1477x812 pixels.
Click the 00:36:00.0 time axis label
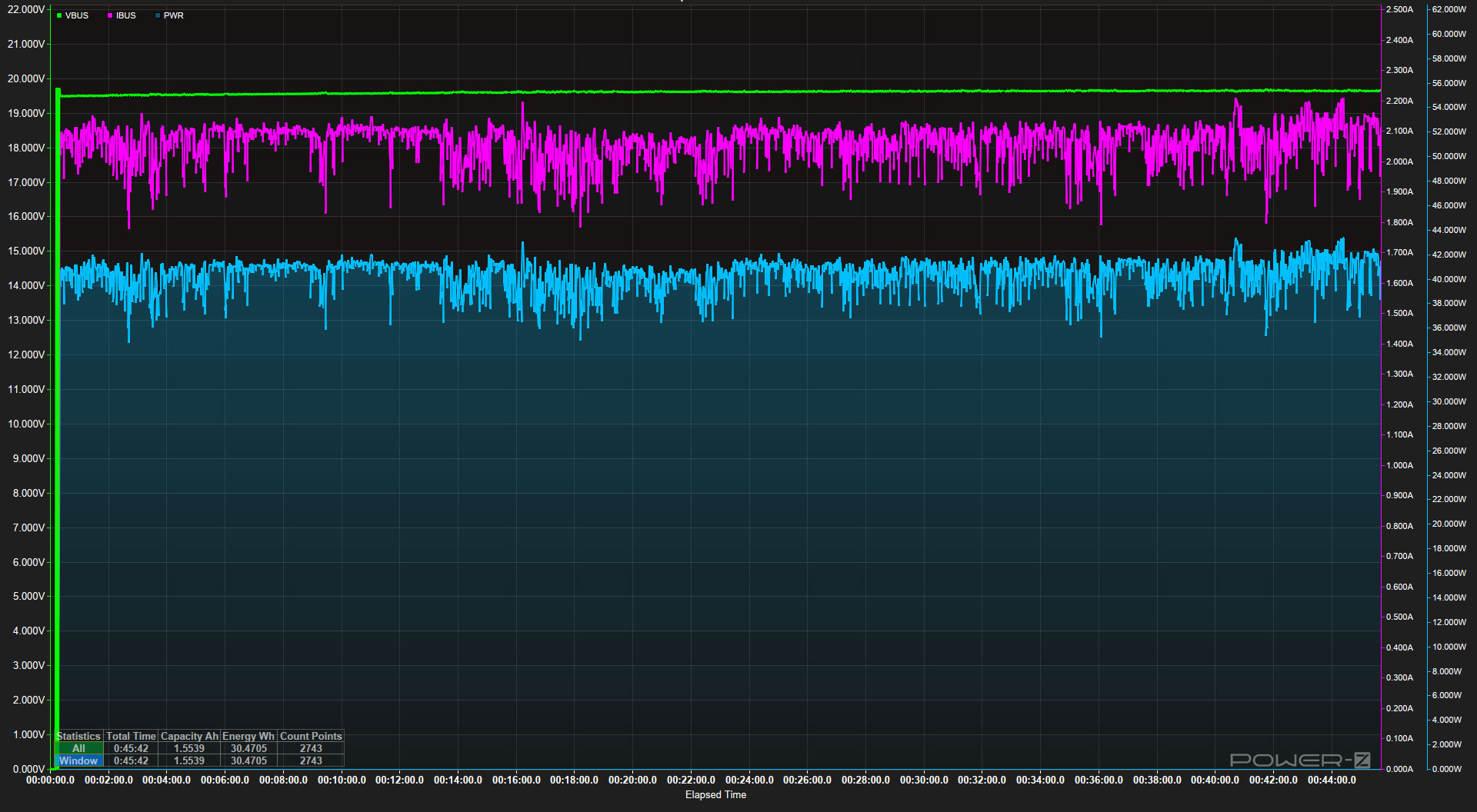(1099, 780)
